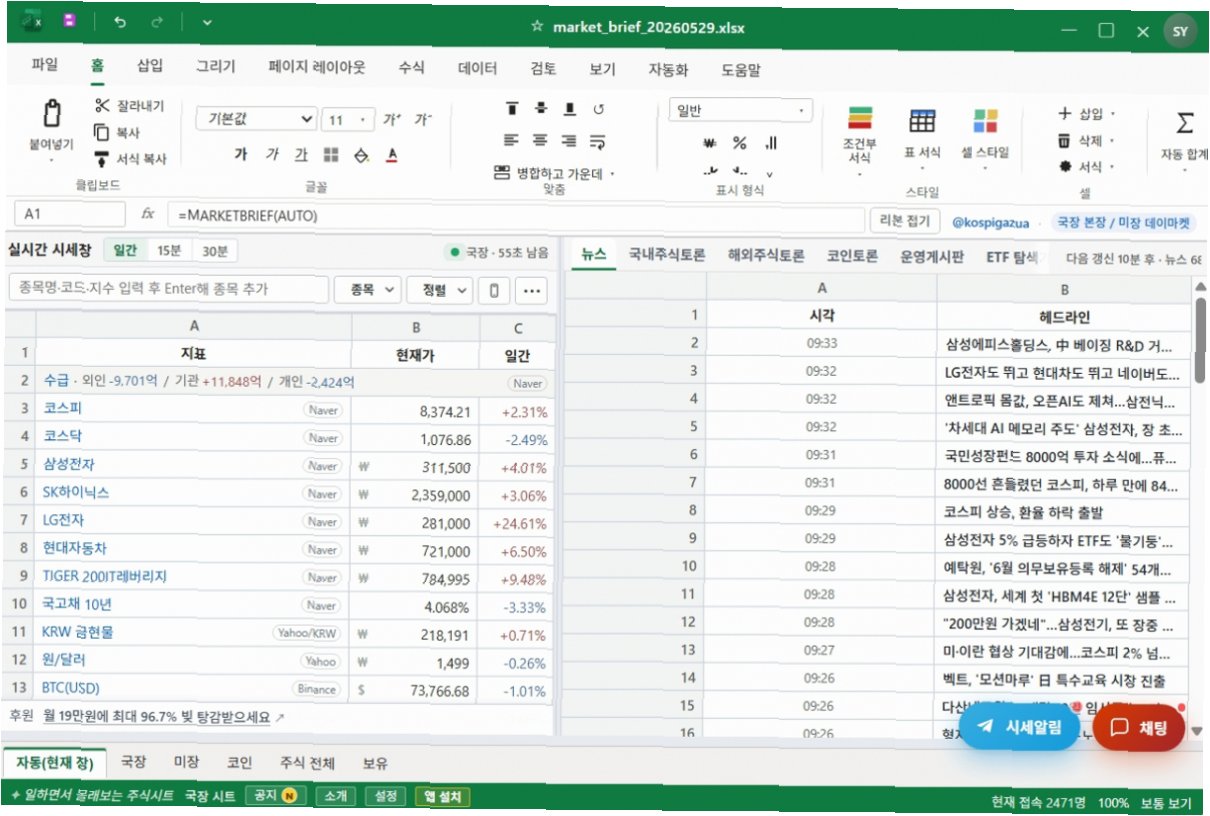Align text to bottom
Image resolution: width=1210 pixels, height=816 pixels.
(570, 108)
